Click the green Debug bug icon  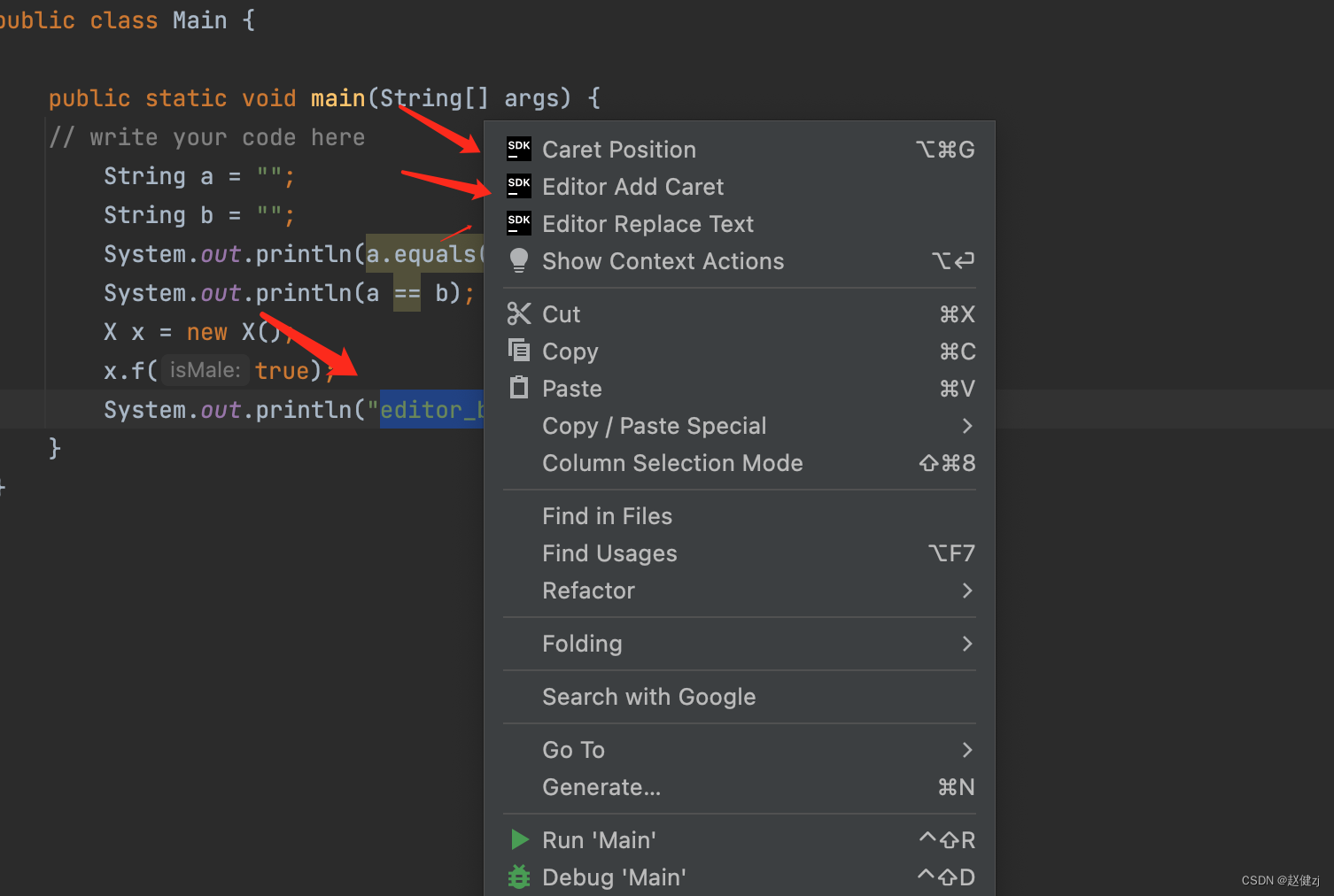tap(519, 877)
